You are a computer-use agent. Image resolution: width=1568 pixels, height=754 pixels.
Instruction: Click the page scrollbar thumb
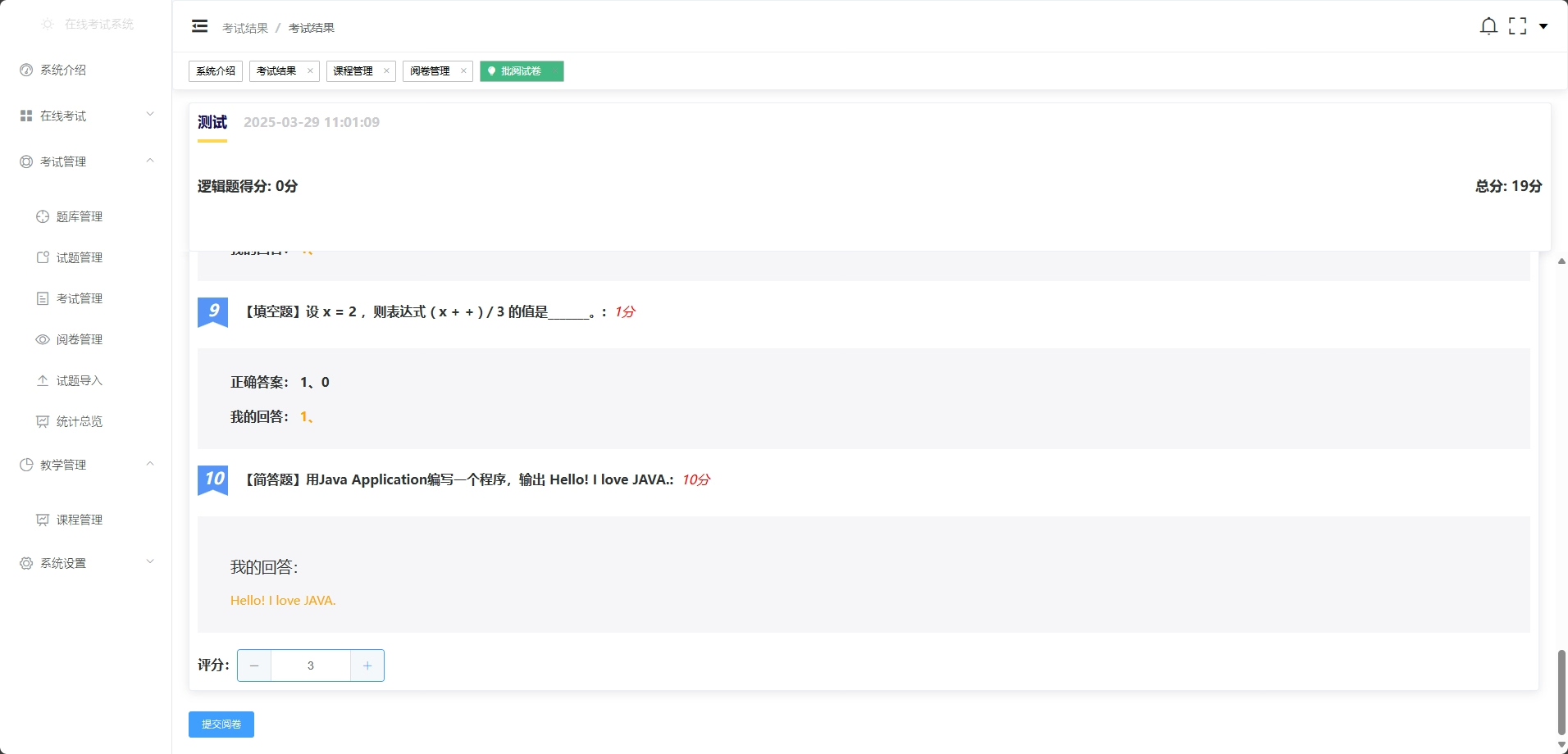pos(1561,693)
